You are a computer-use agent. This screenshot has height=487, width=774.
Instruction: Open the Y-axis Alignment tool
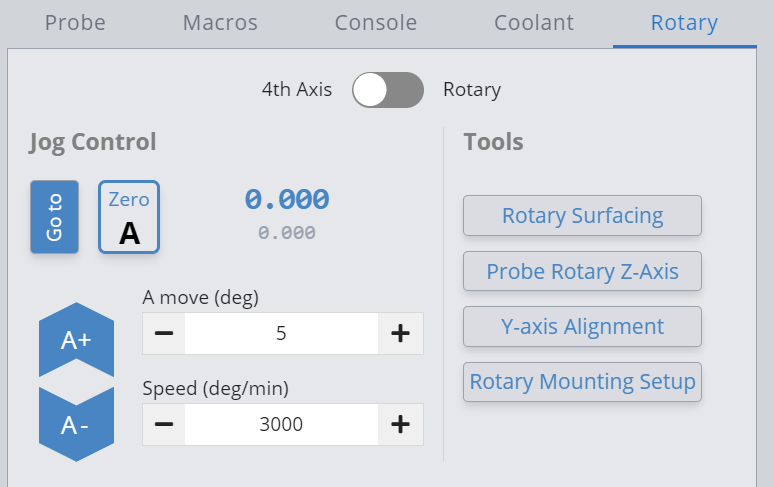tap(582, 327)
